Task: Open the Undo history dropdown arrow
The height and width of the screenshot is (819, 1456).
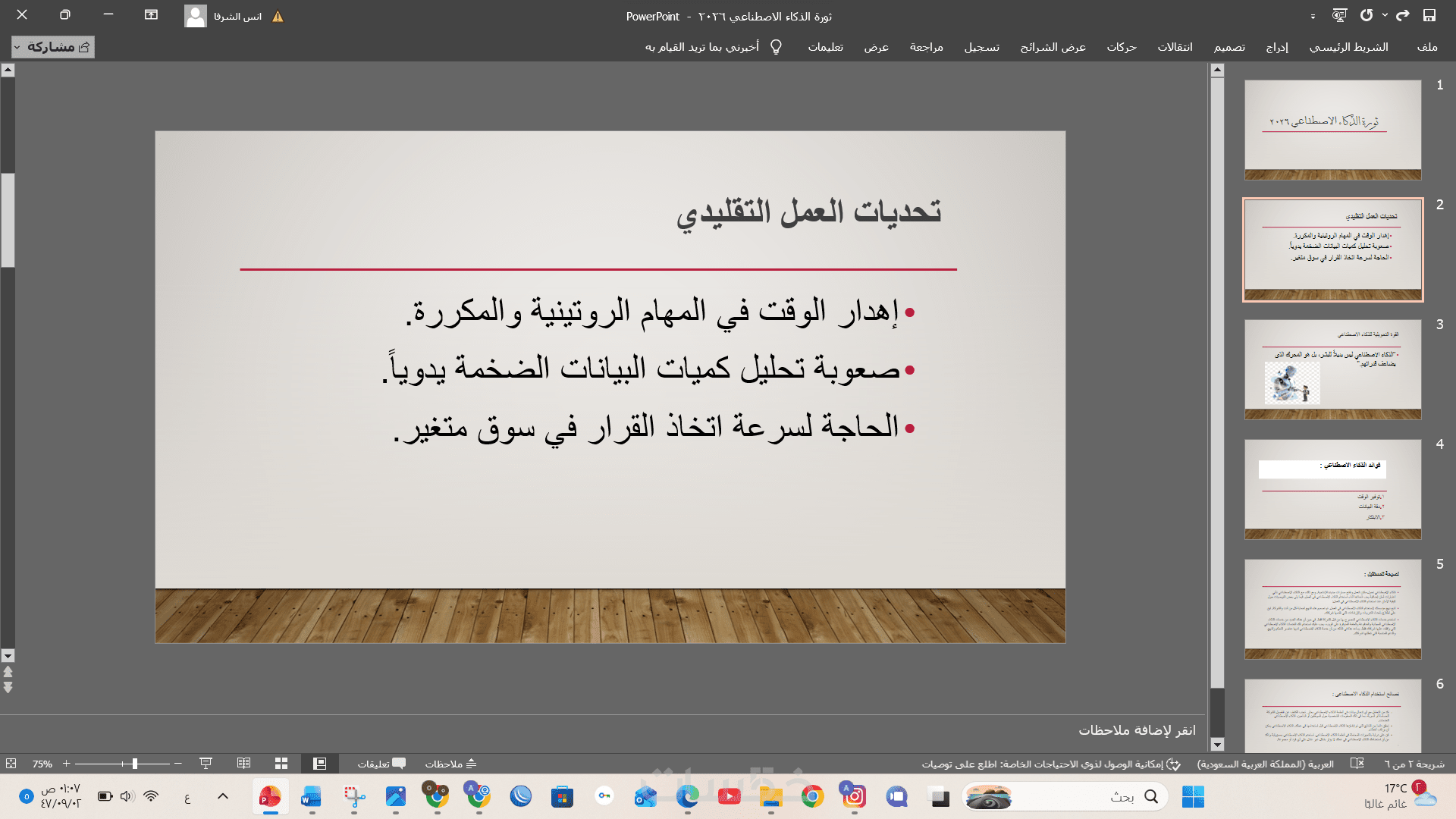Action: coord(1385,15)
